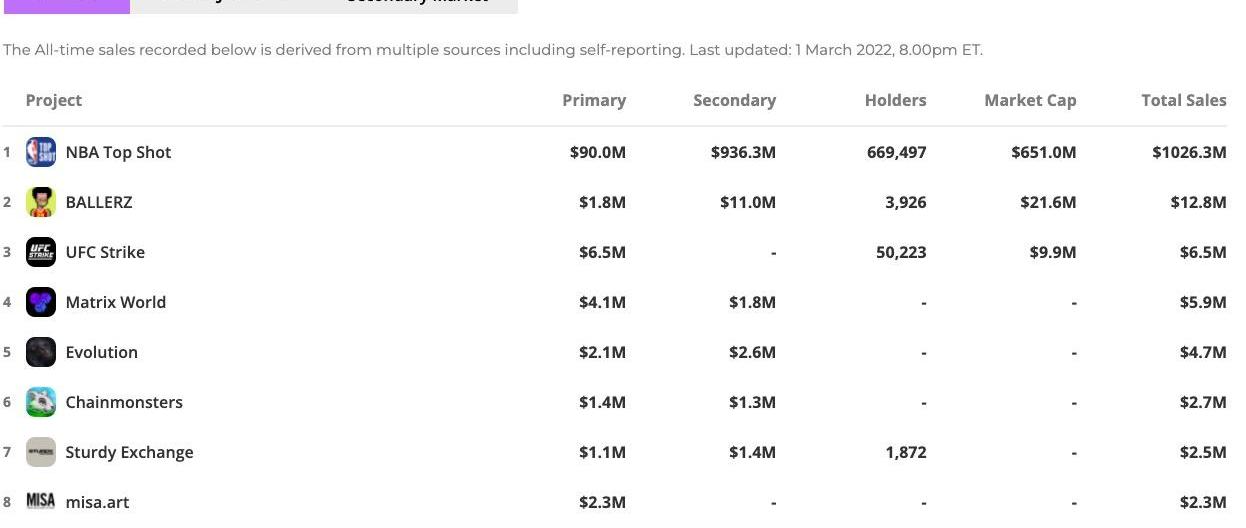
Task: Click the Chainmonsters icon
Action: coord(41,402)
